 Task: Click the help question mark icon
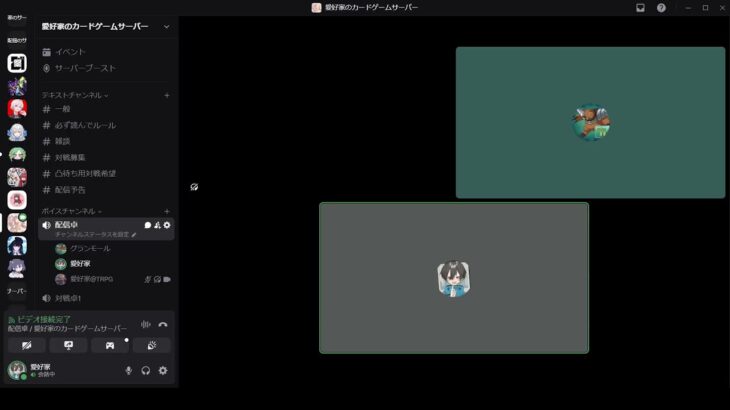coord(661,7)
